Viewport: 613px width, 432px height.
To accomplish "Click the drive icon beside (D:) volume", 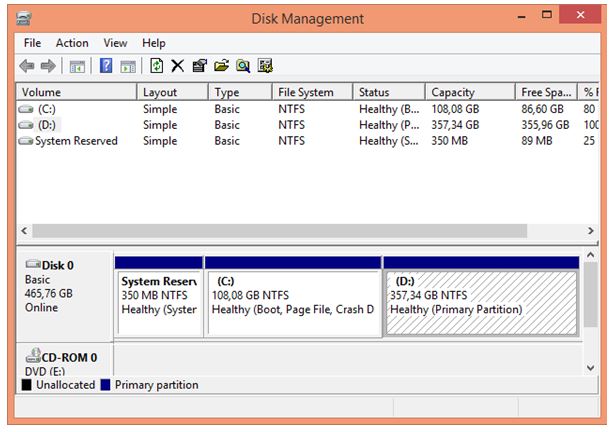I will [x=26, y=125].
